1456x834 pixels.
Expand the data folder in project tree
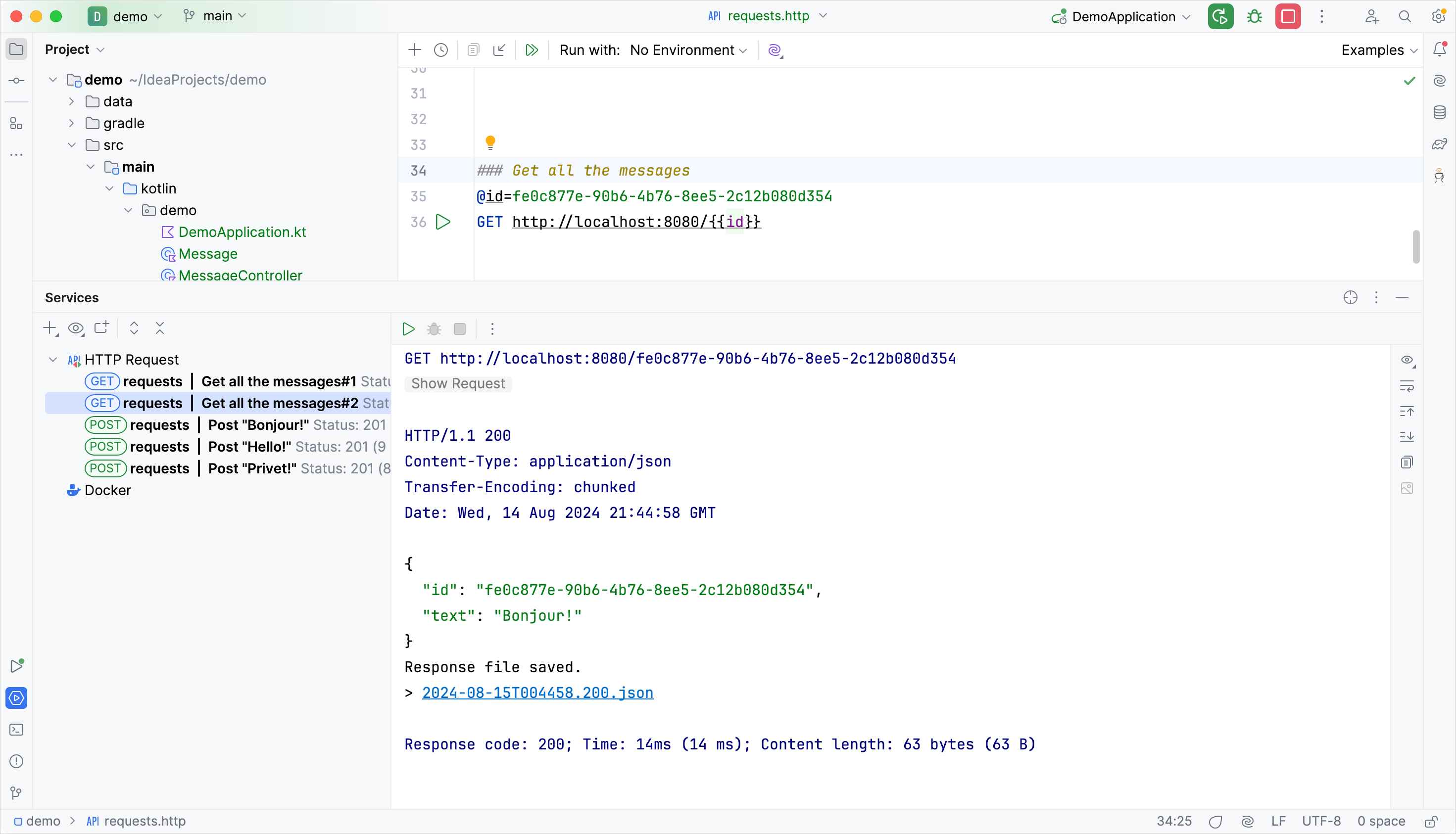pyautogui.click(x=72, y=101)
